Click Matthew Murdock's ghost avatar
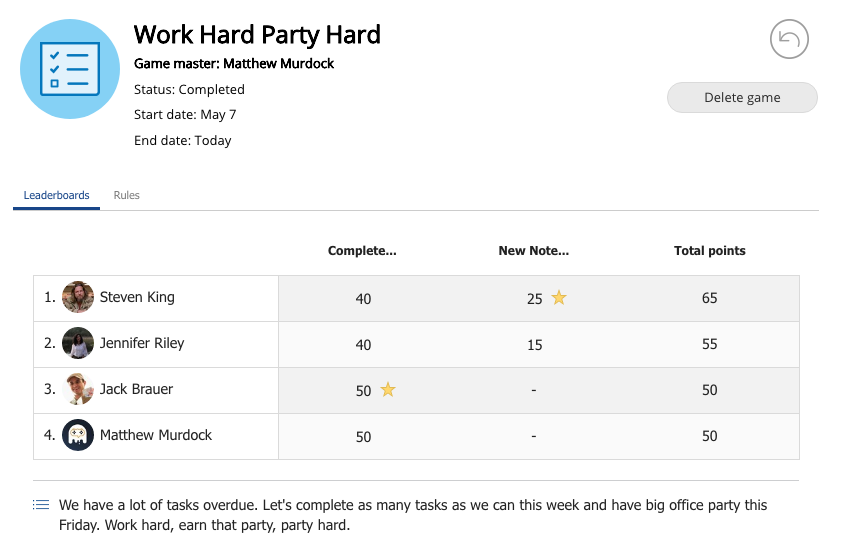The height and width of the screenshot is (559, 851). click(x=78, y=435)
